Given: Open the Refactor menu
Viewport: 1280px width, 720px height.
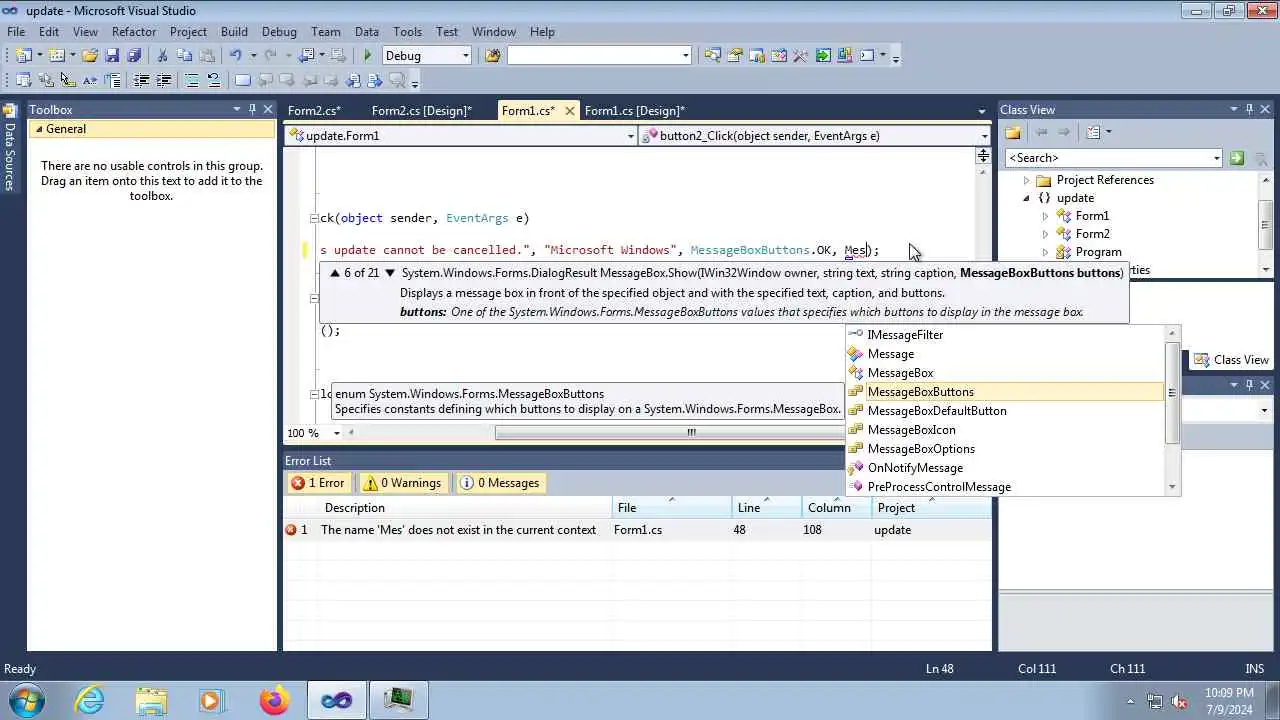Looking at the screenshot, I should point(134,32).
